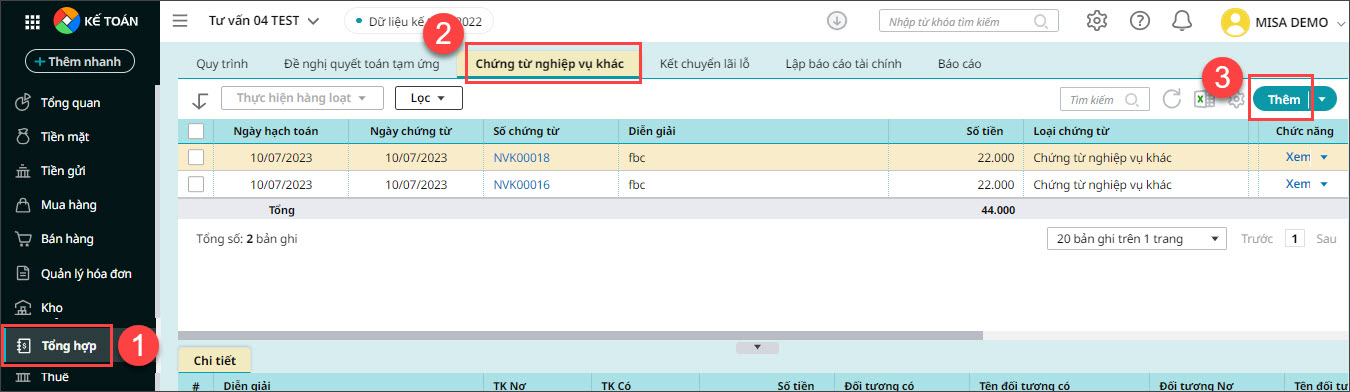Screen dimensions: 1350x392
Task: Collapse the detail panel splitter arrow
Action: point(757,347)
